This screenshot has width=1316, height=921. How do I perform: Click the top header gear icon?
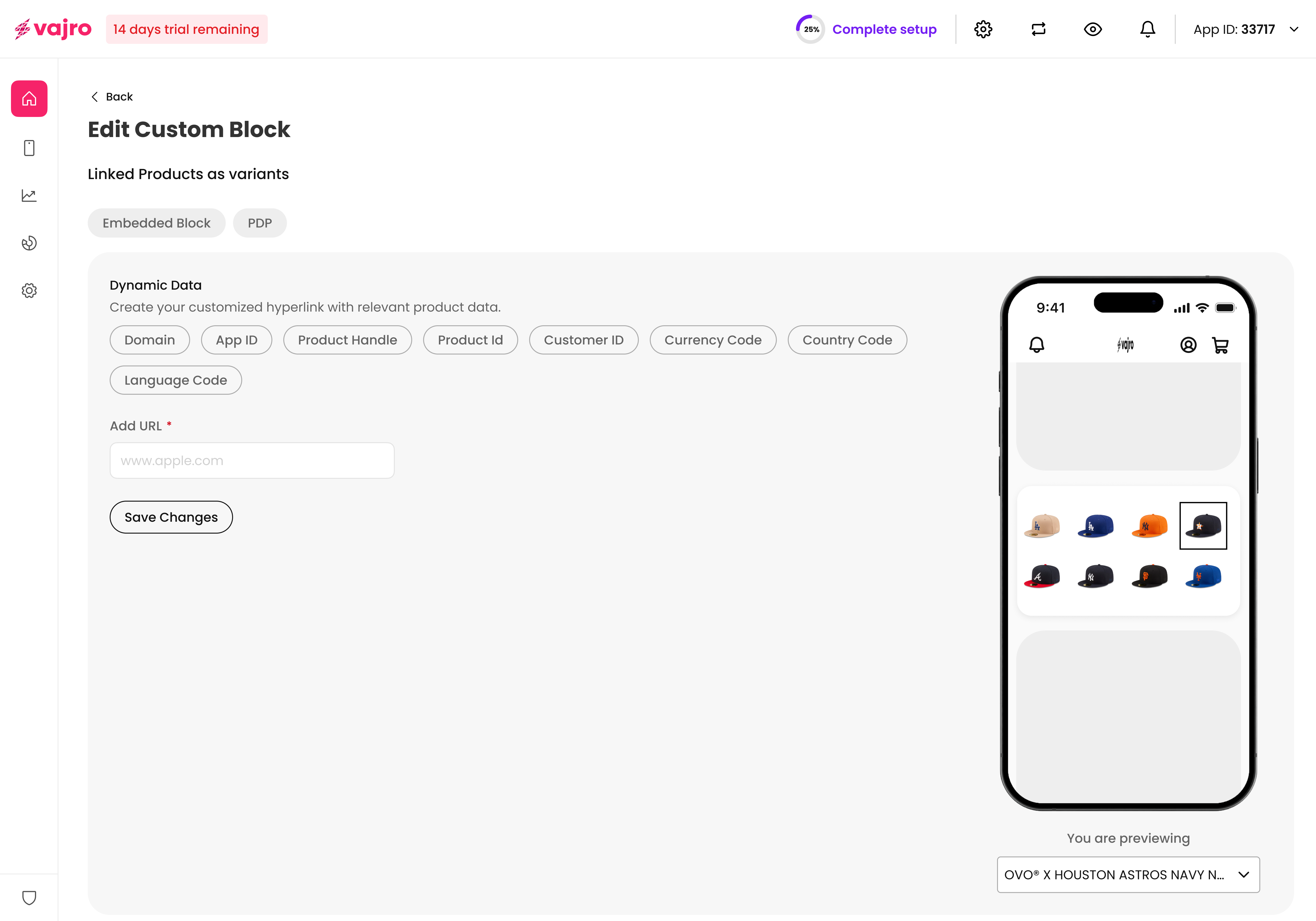pos(983,29)
